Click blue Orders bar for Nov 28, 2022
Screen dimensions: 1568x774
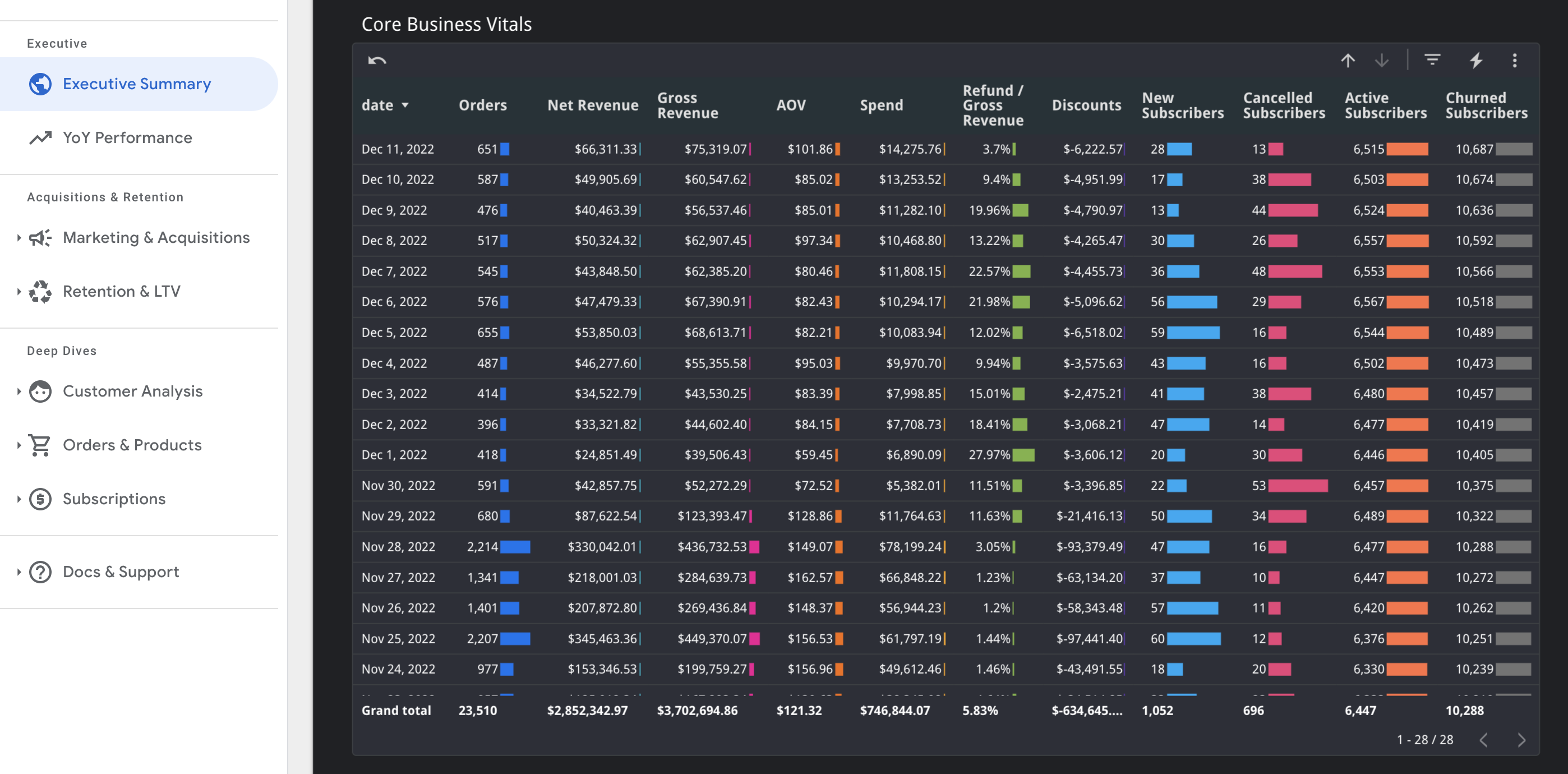pyautogui.click(x=514, y=547)
